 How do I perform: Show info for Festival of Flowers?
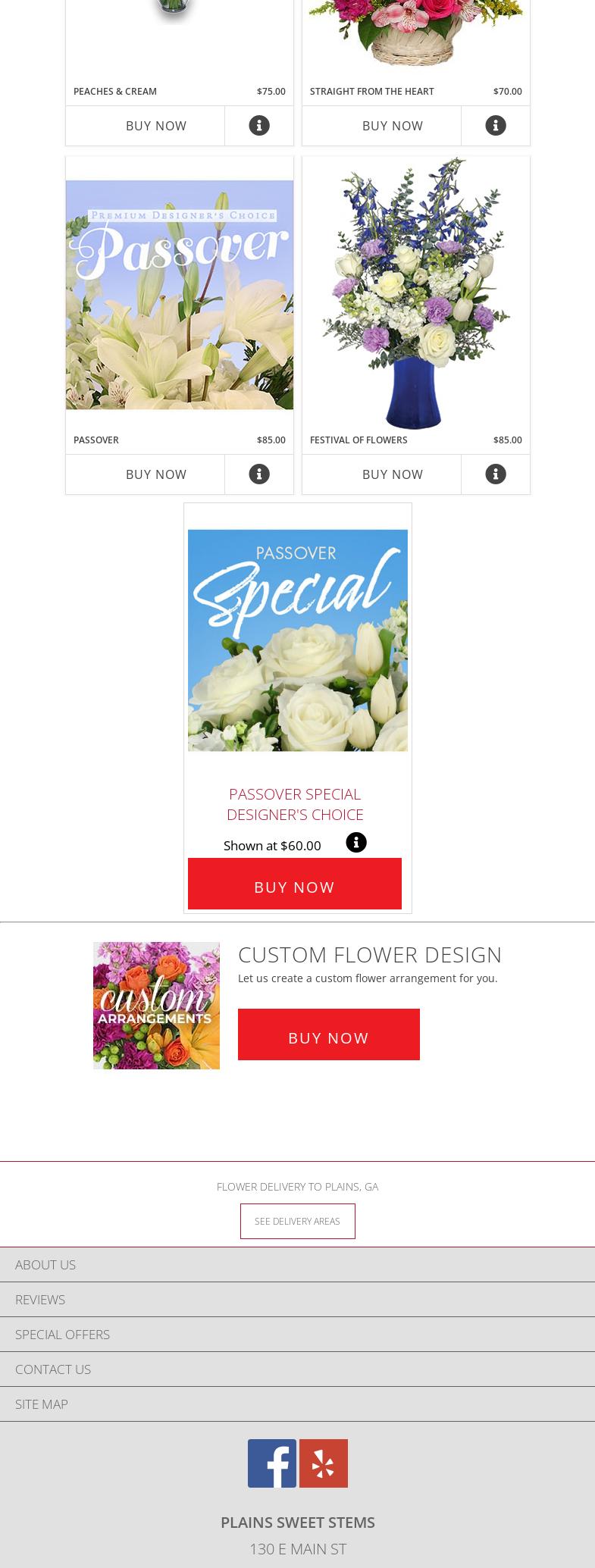tap(496, 474)
